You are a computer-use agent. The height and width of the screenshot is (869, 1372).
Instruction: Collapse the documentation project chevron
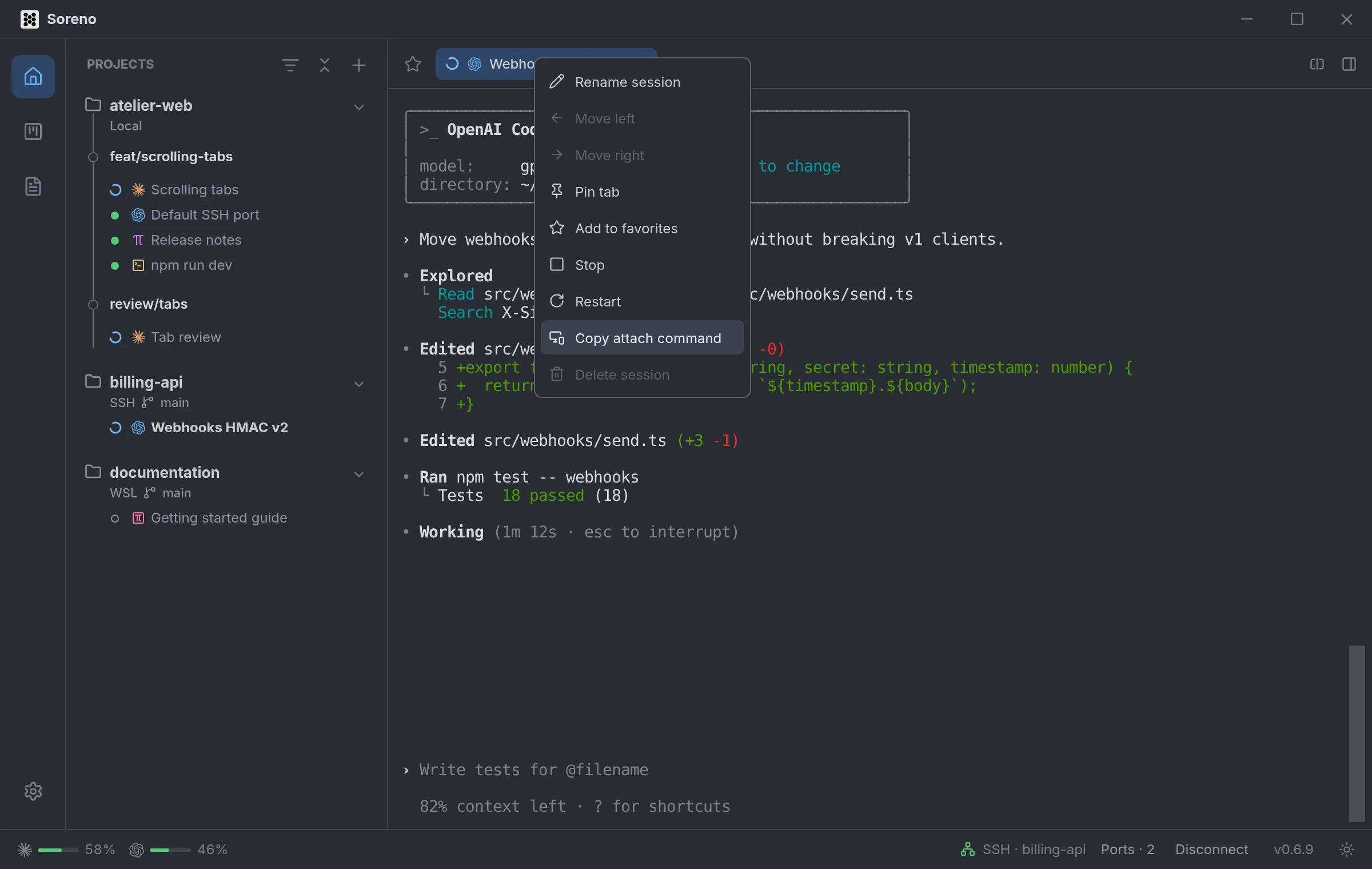[358, 474]
